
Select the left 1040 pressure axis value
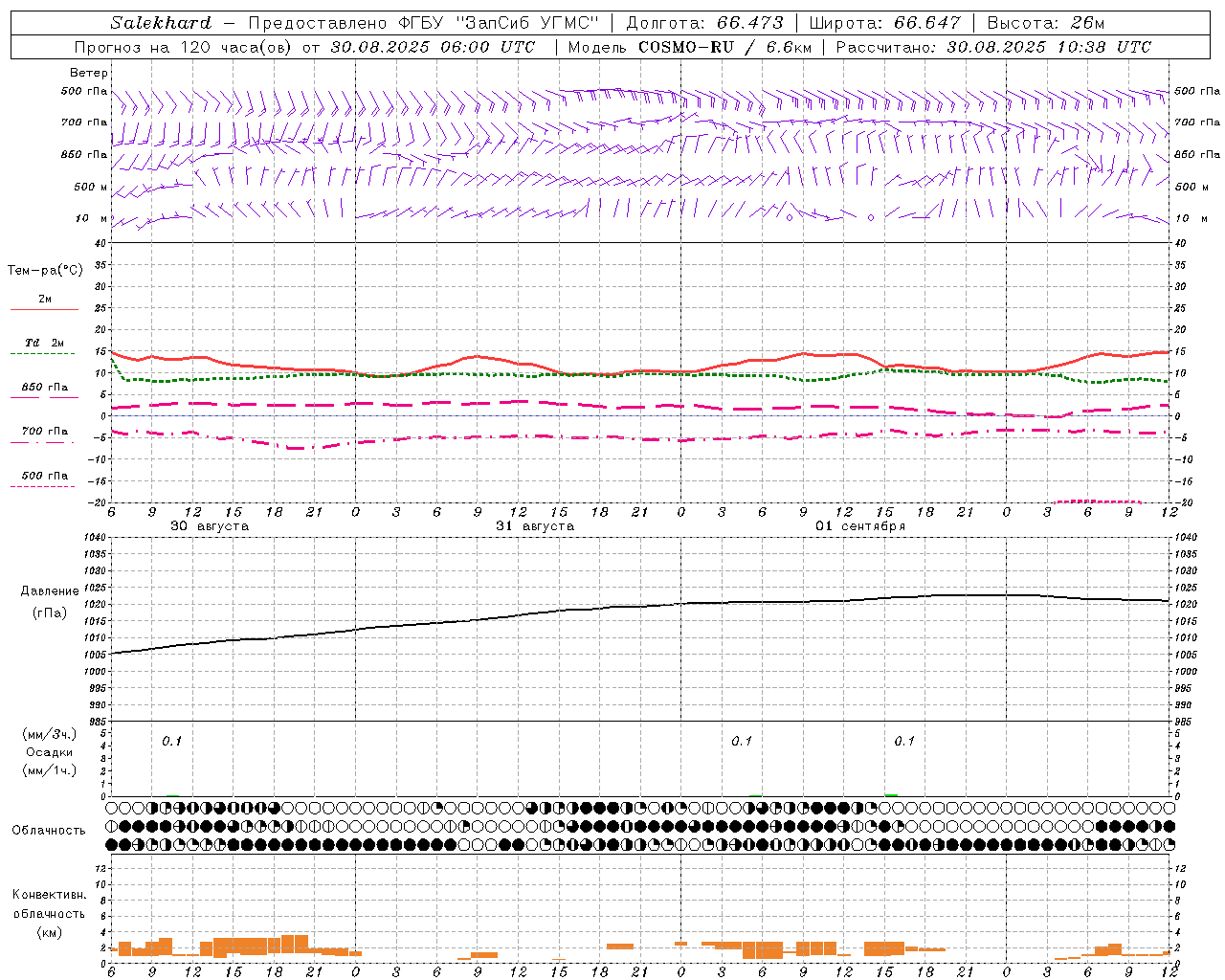(x=98, y=537)
